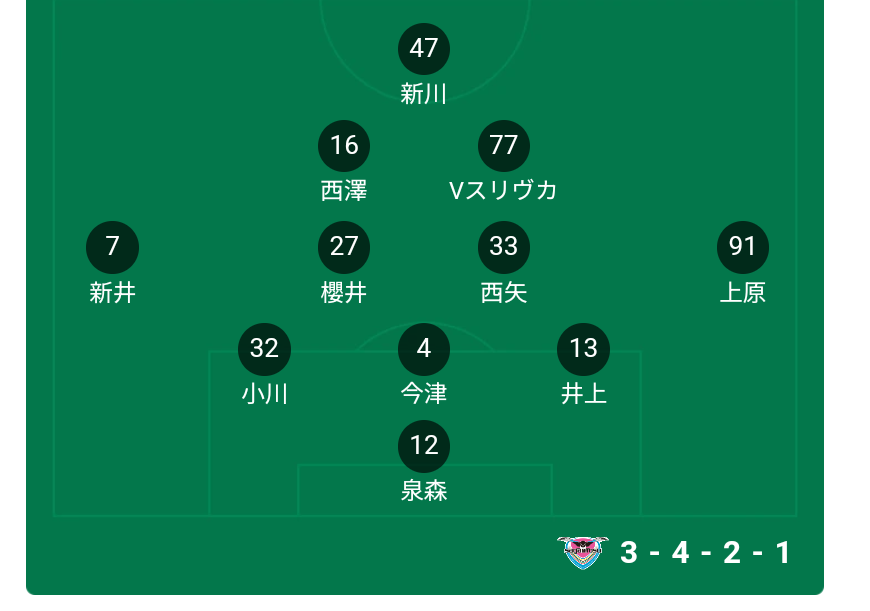
Task: Click the 3-4-2-1 formation label
Action: pyautogui.click(x=706, y=553)
